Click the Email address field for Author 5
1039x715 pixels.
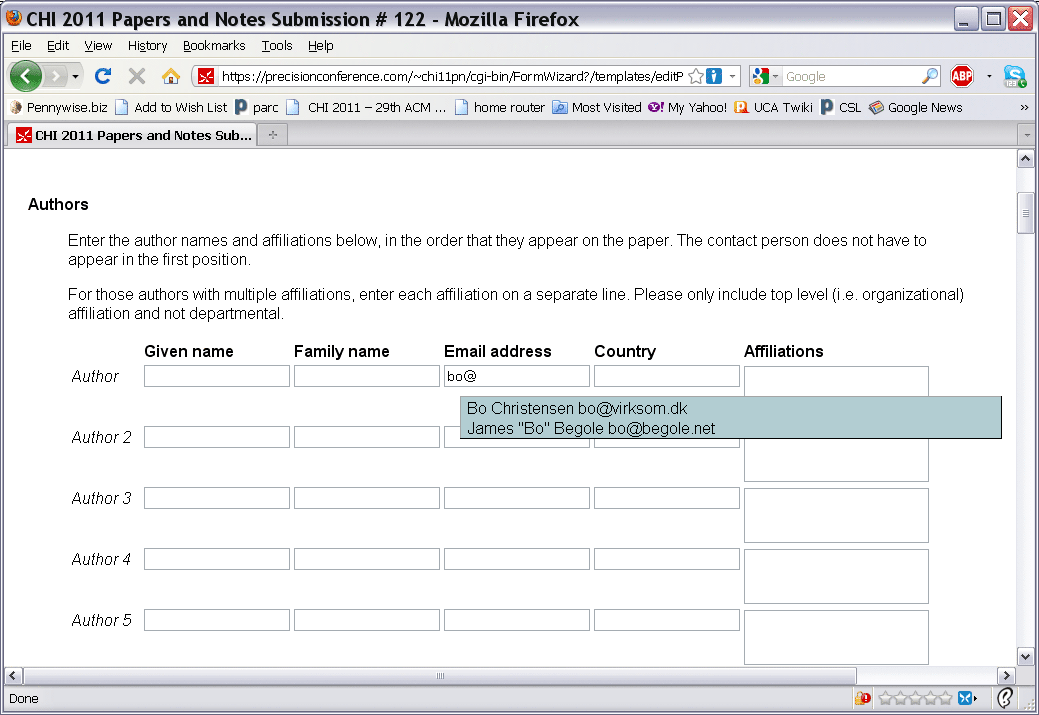click(x=517, y=620)
